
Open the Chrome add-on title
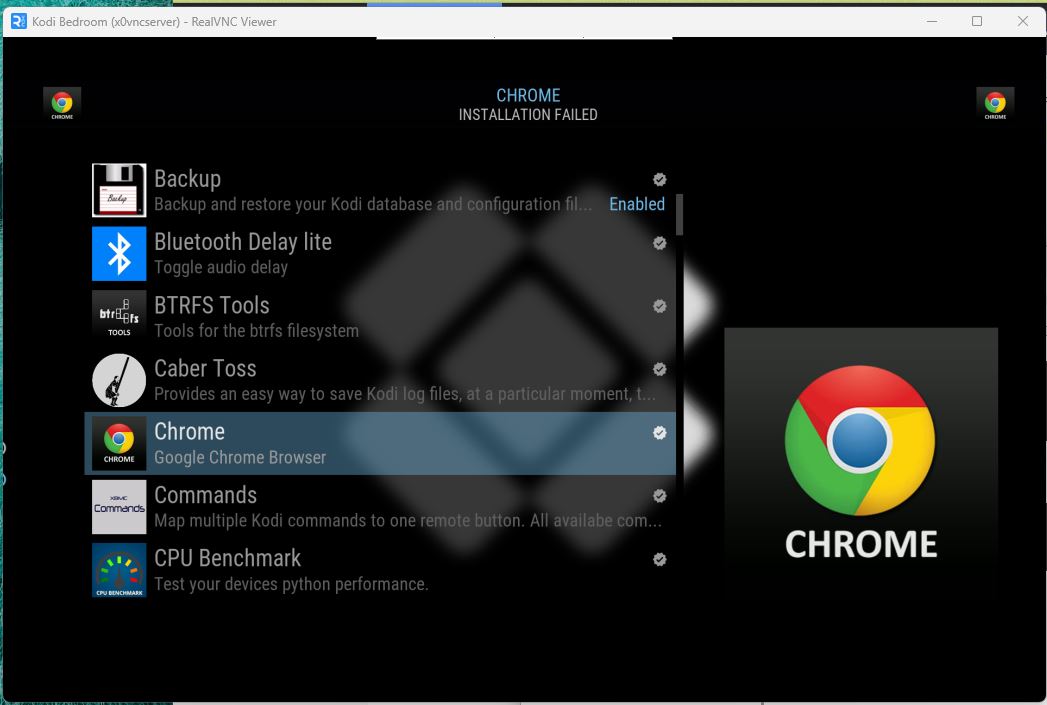(x=190, y=432)
